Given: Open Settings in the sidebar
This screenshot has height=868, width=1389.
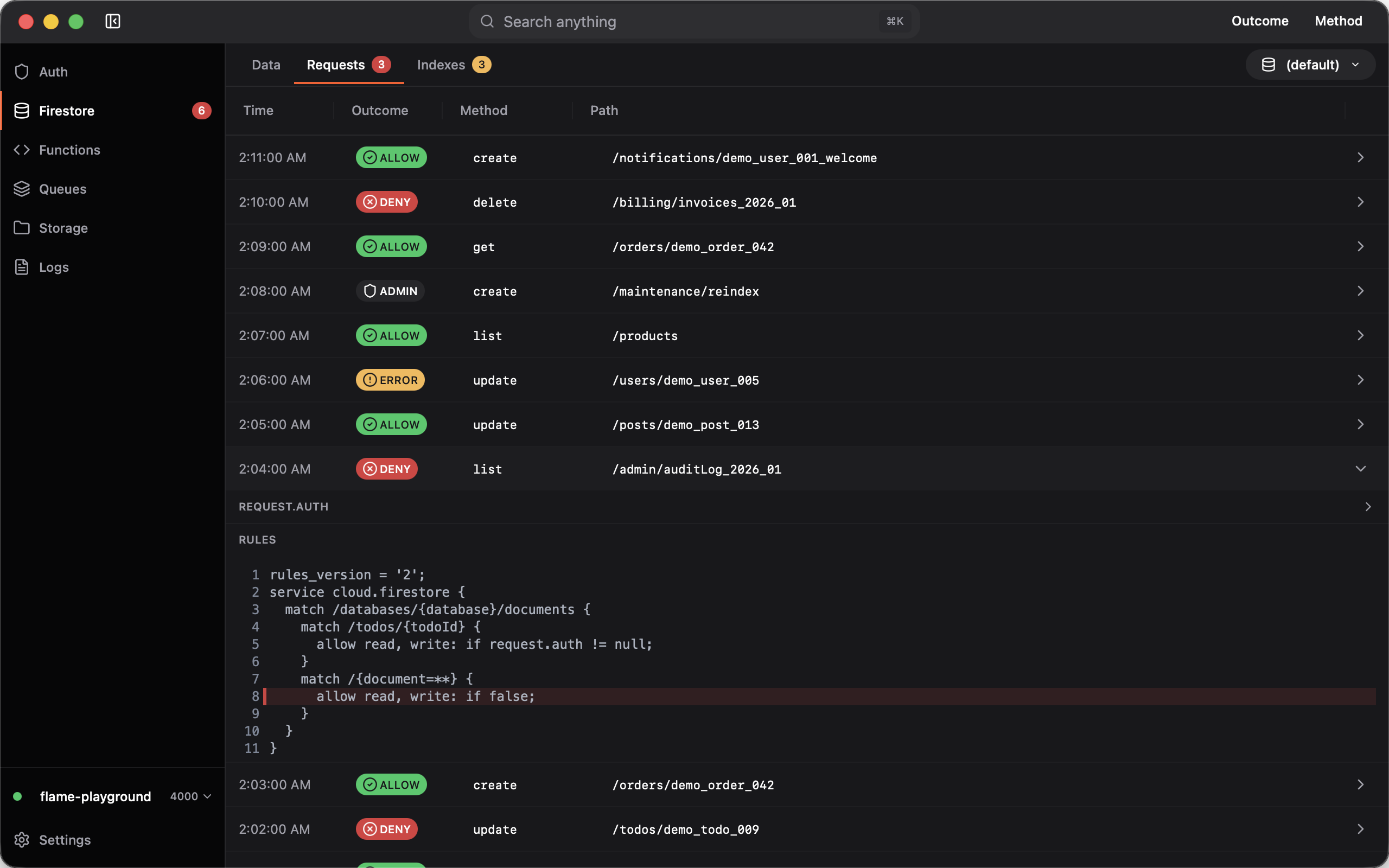Looking at the screenshot, I should pos(112,840).
